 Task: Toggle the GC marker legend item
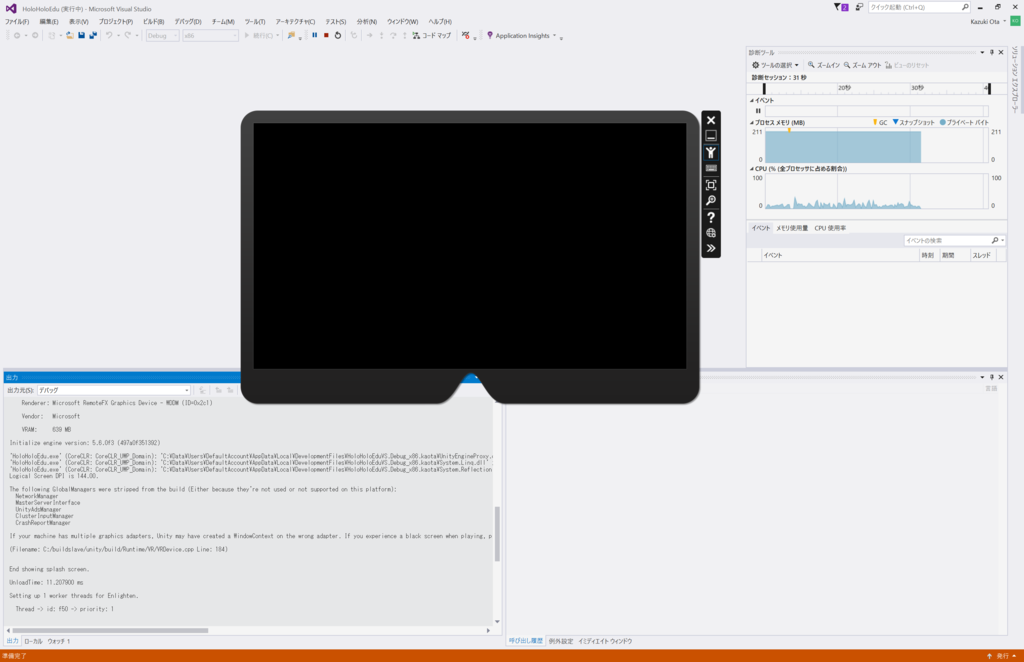point(880,122)
